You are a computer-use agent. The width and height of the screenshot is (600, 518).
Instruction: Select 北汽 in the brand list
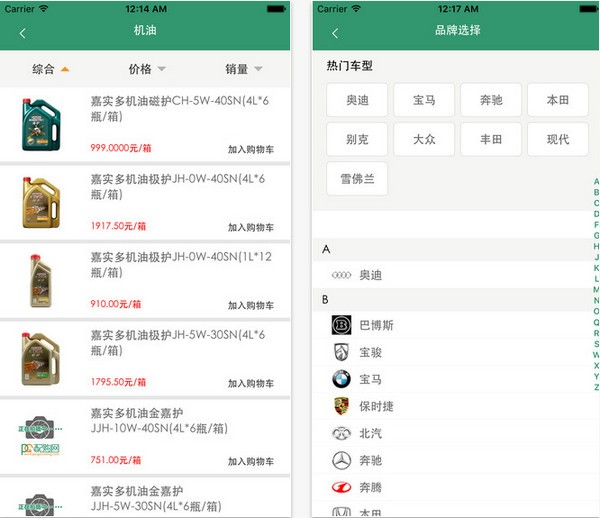370,433
